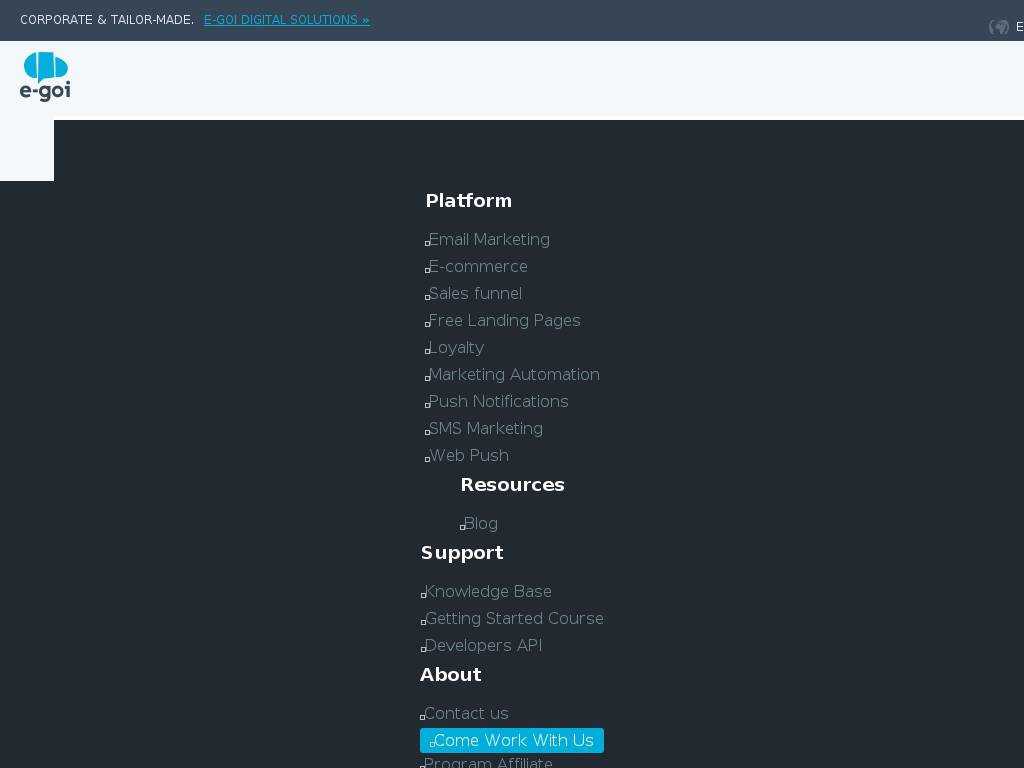This screenshot has width=1024, height=768.
Task: Open E-GOI DIGITAL SOLUTIONS link
Action: (287, 20)
